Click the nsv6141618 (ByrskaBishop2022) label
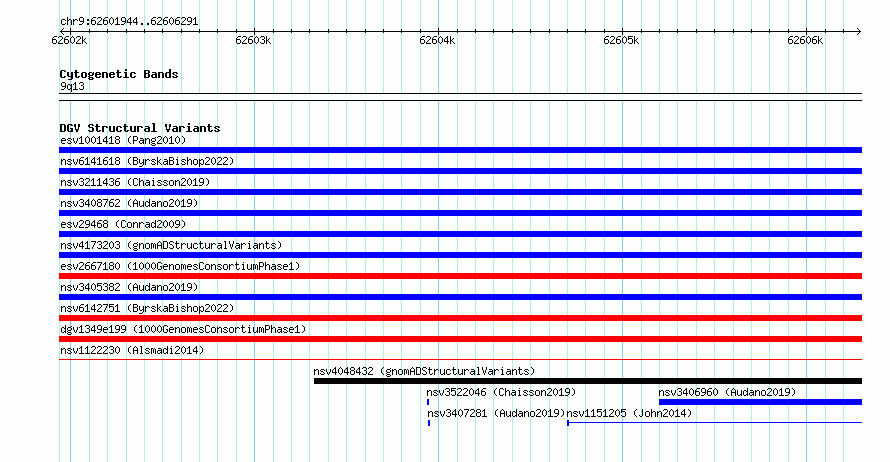Screen dimensions: 890x462 pyautogui.click(x=147, y=161)
